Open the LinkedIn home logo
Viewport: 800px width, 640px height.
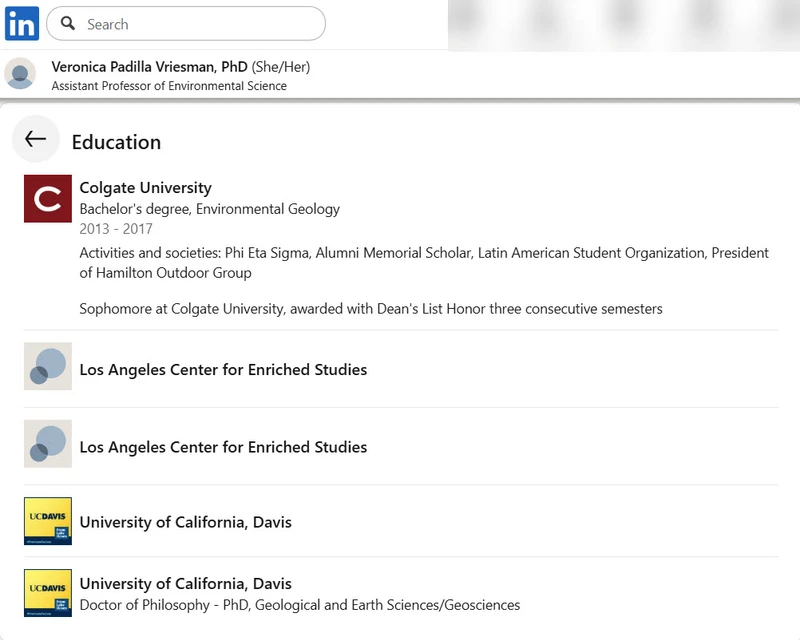click(x=22, y=23)
